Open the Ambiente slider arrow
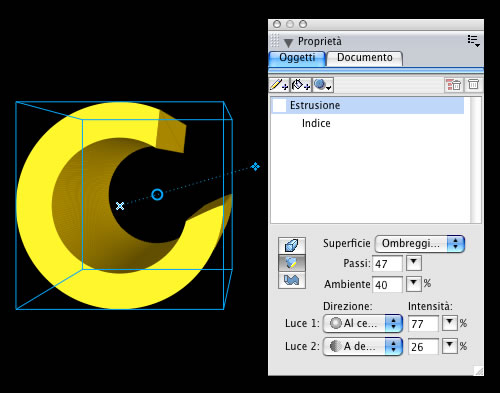500x393 pixels. click(414, 284)
